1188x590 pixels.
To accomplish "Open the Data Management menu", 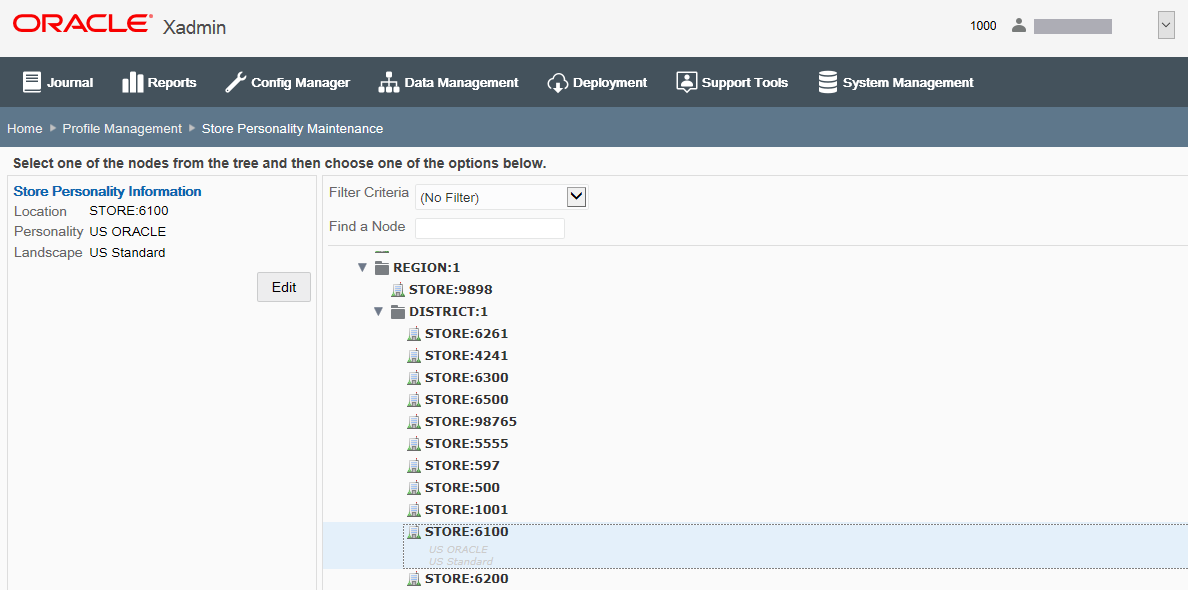I will click(x=449, y=83).
